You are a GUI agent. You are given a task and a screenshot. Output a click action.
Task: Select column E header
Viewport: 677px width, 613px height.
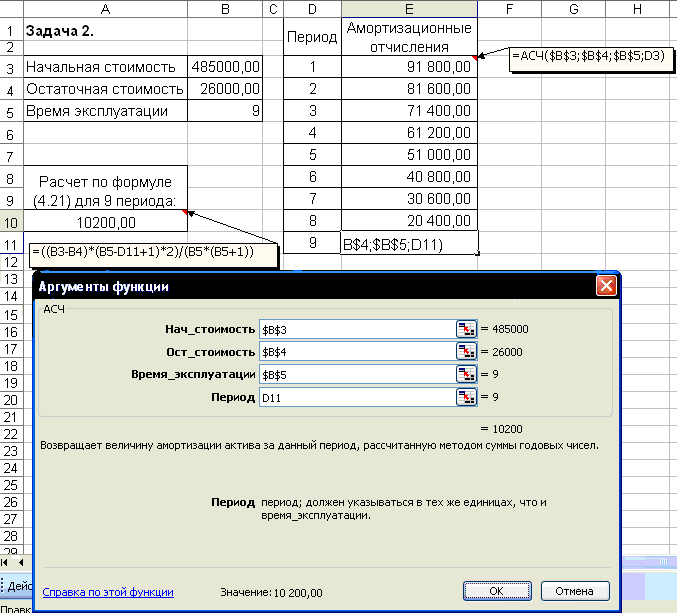(x=409, y=9)
